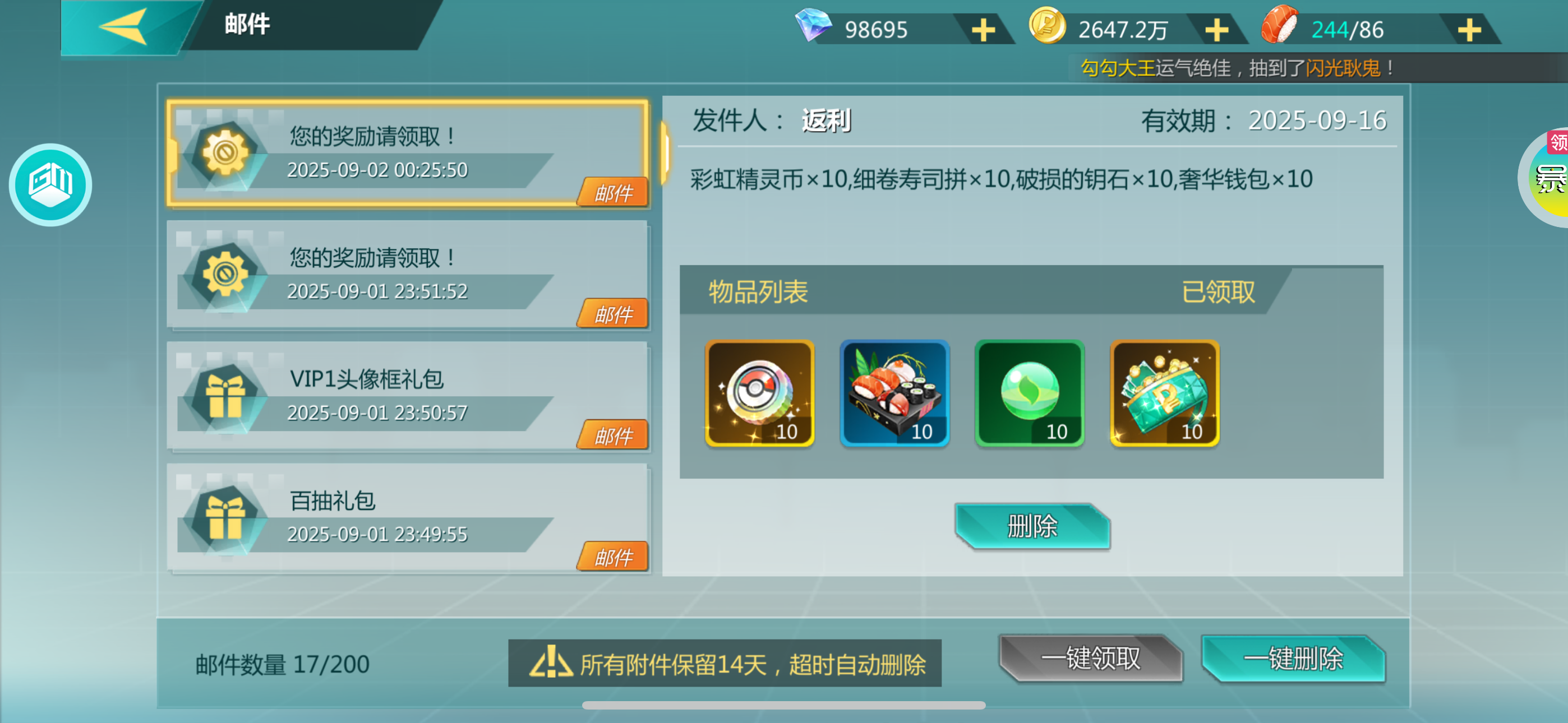Tap the sushi platter item icon
The width and height of the screenshot is (1568, 723).
point(895,393)
